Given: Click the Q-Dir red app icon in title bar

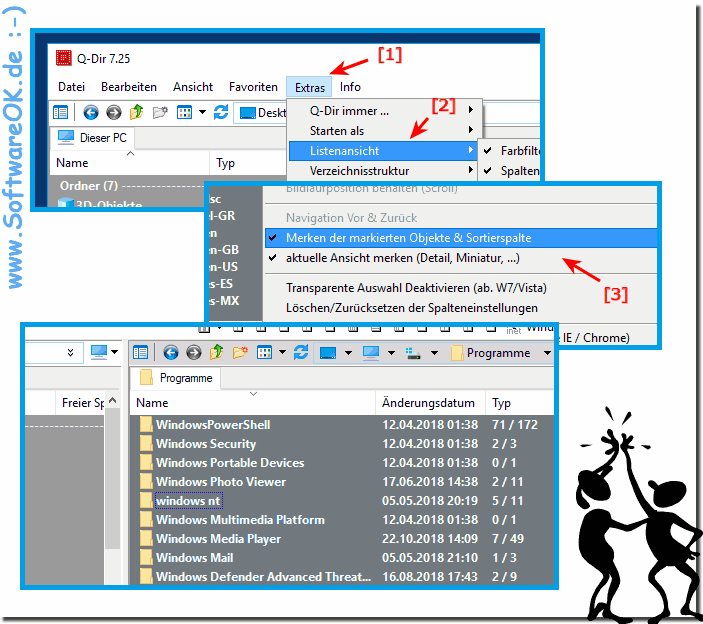Looking at the screenshot, I should tap(63, 58).
